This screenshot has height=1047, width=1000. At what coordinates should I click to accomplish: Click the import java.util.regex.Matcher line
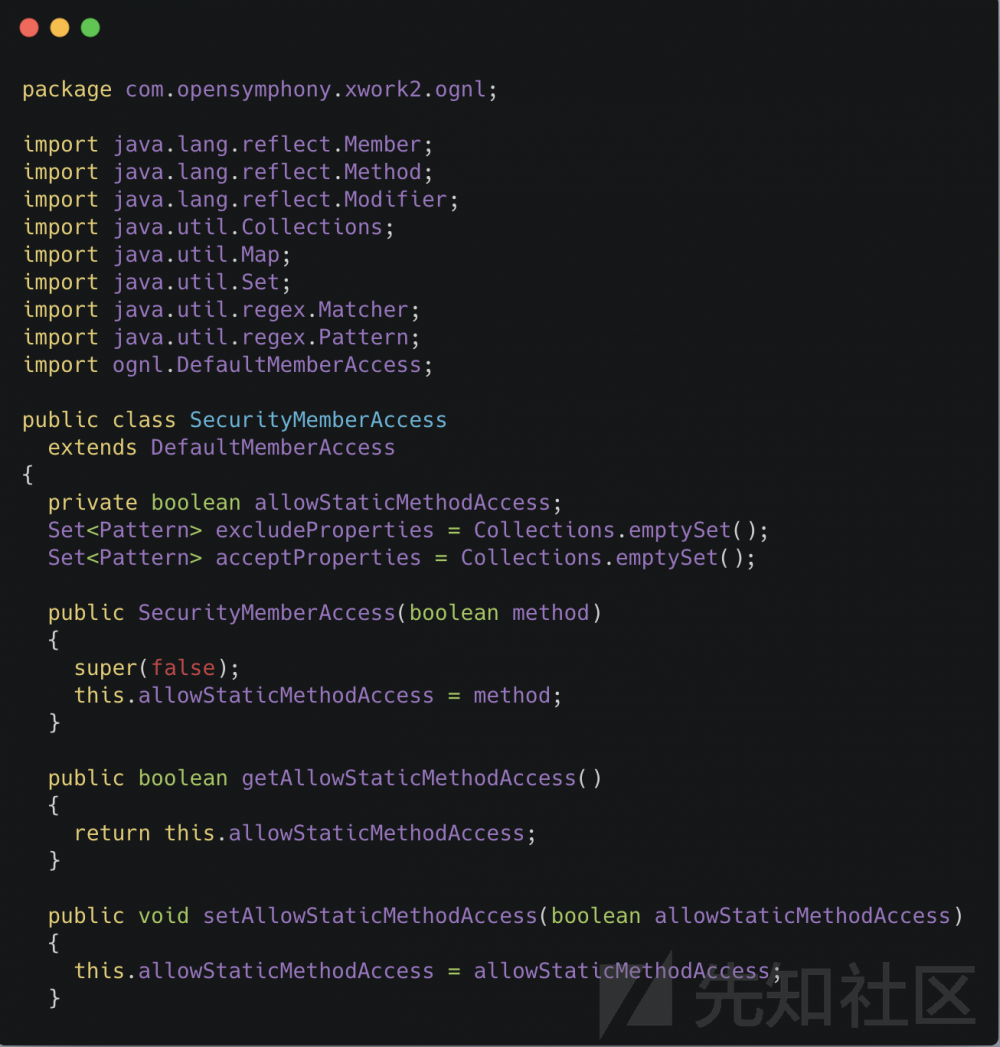point(221,310)
